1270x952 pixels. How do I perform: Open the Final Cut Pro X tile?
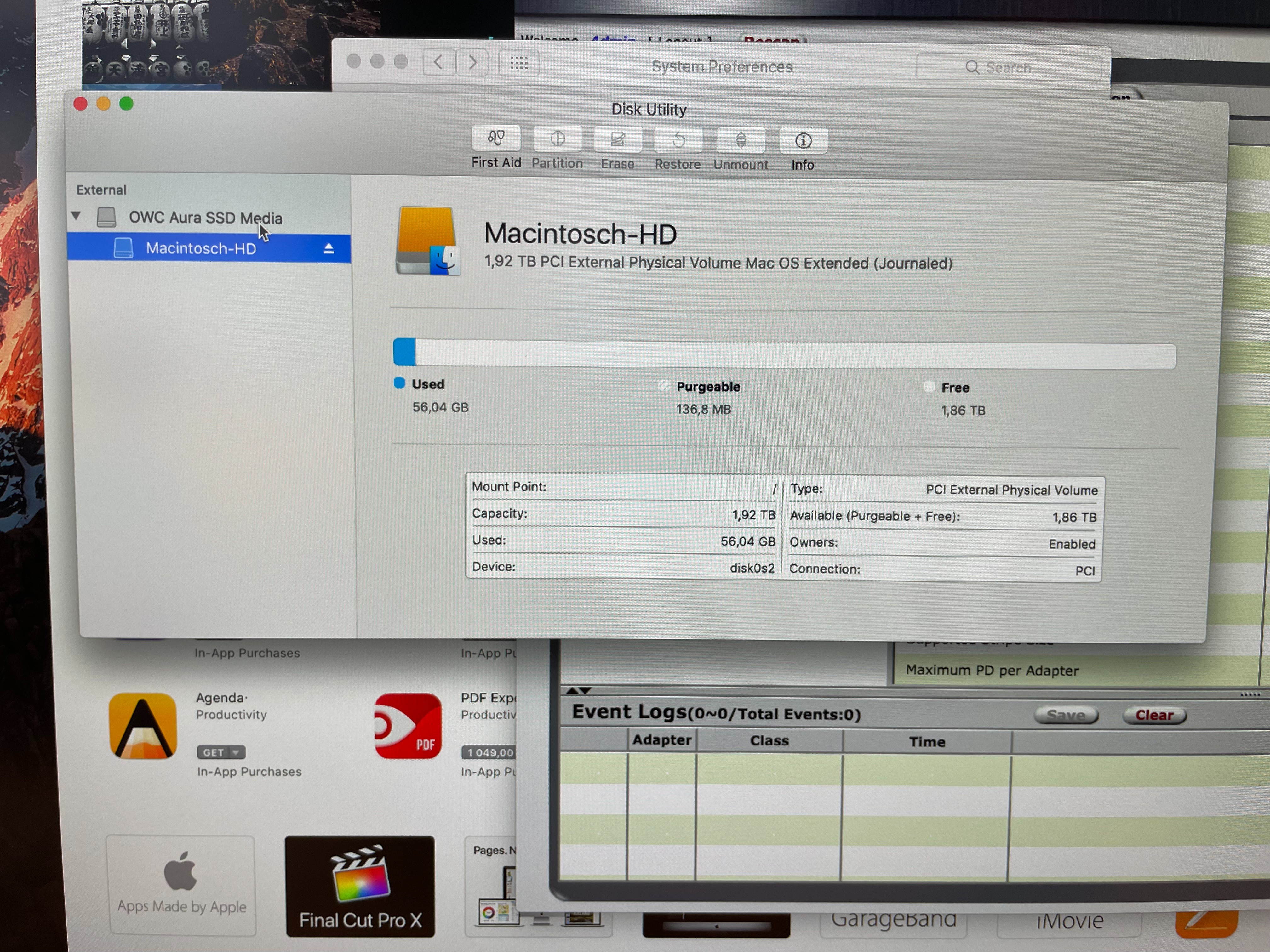click(x=360, y=886)
